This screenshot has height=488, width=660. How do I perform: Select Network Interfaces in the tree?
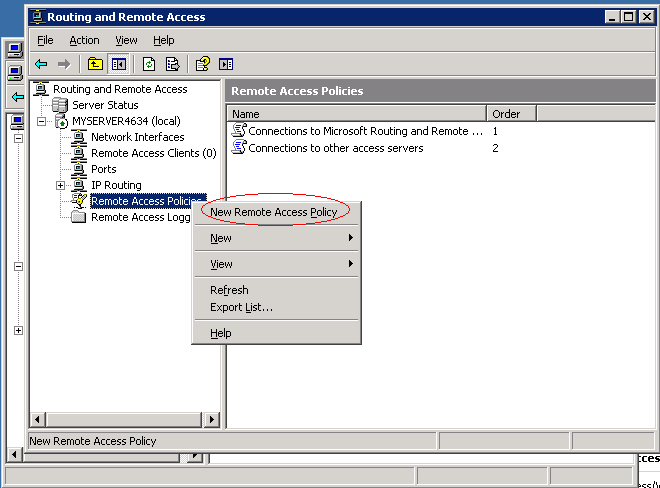(138, 137)
